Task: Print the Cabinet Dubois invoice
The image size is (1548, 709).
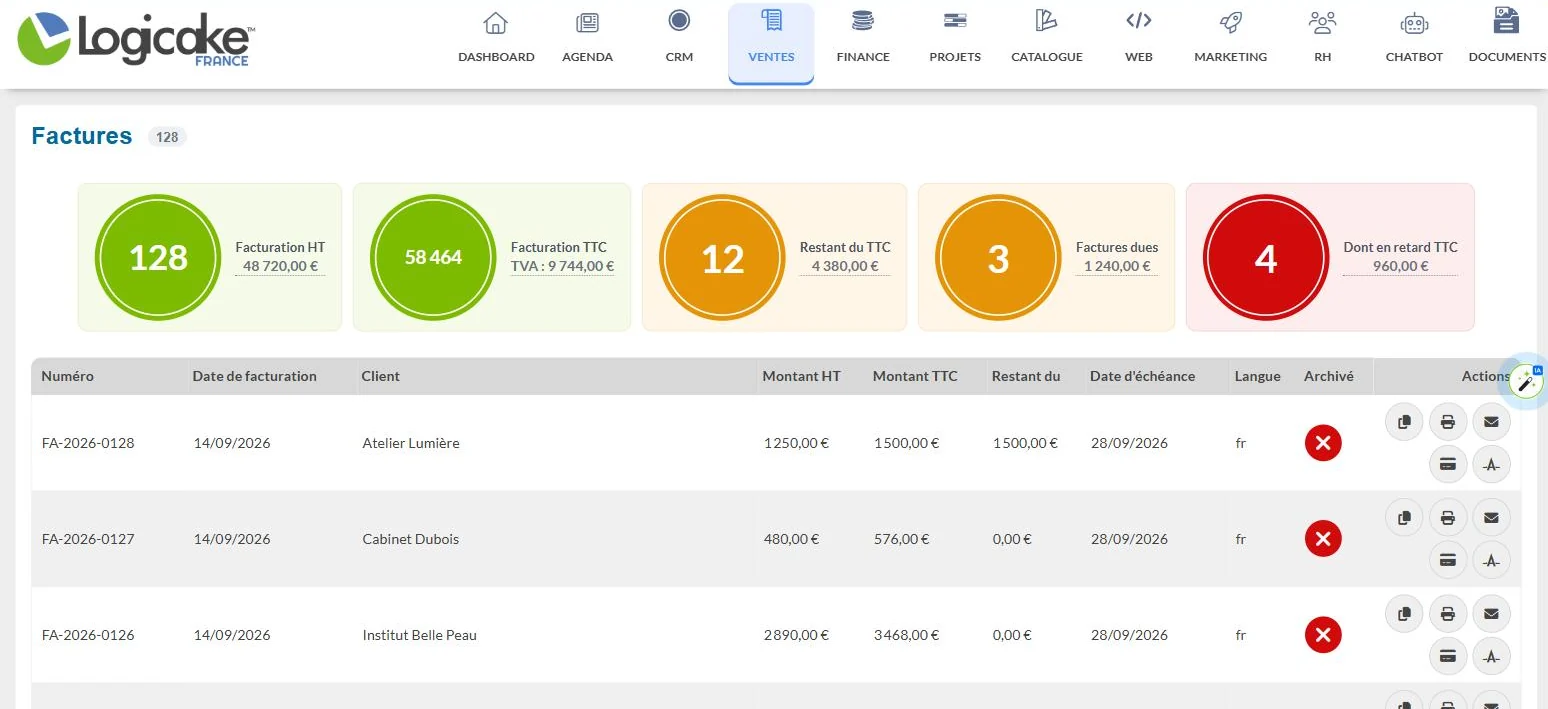Action: click(1447, 518)
